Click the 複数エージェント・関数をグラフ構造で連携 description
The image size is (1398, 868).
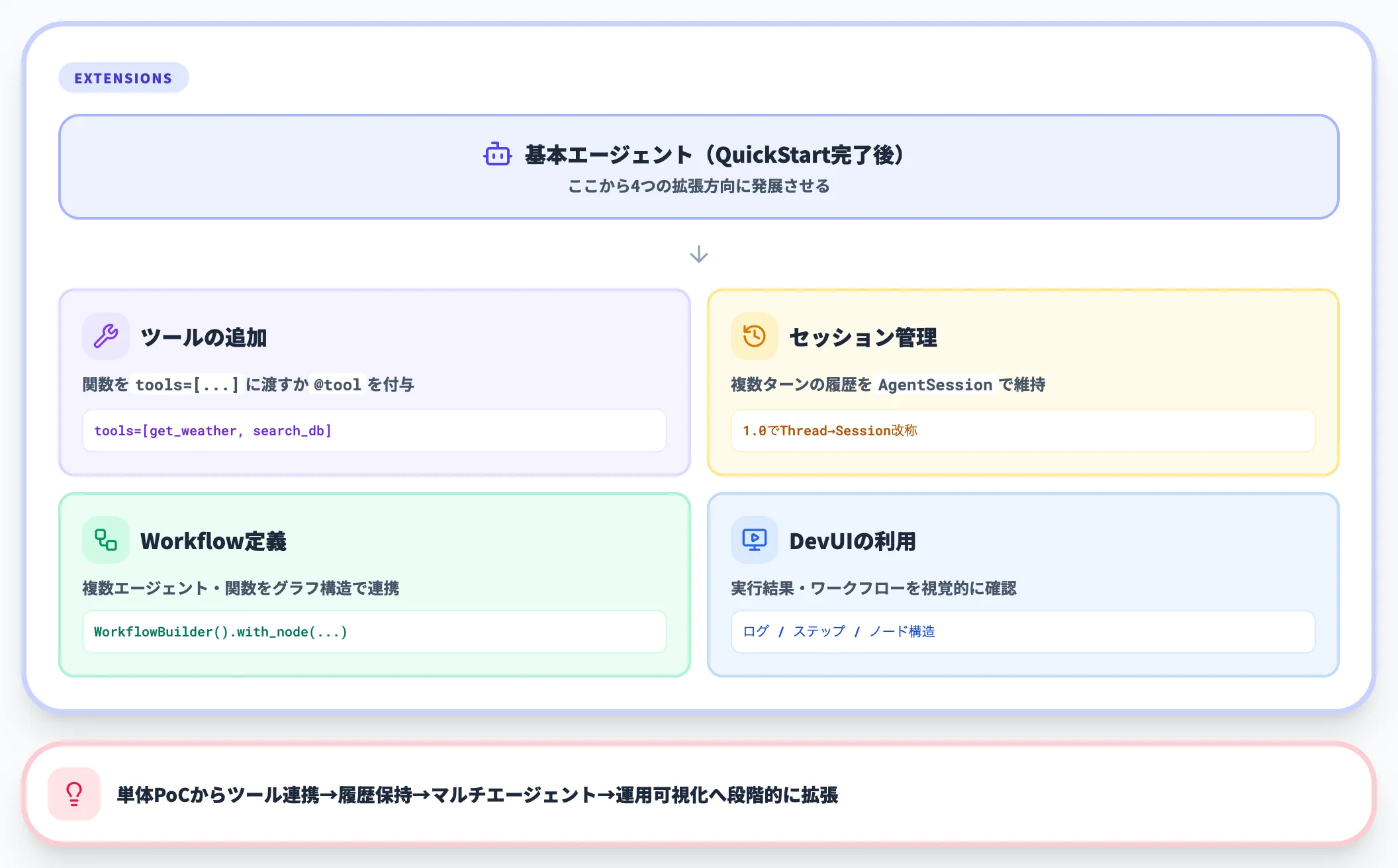(241, 588)
